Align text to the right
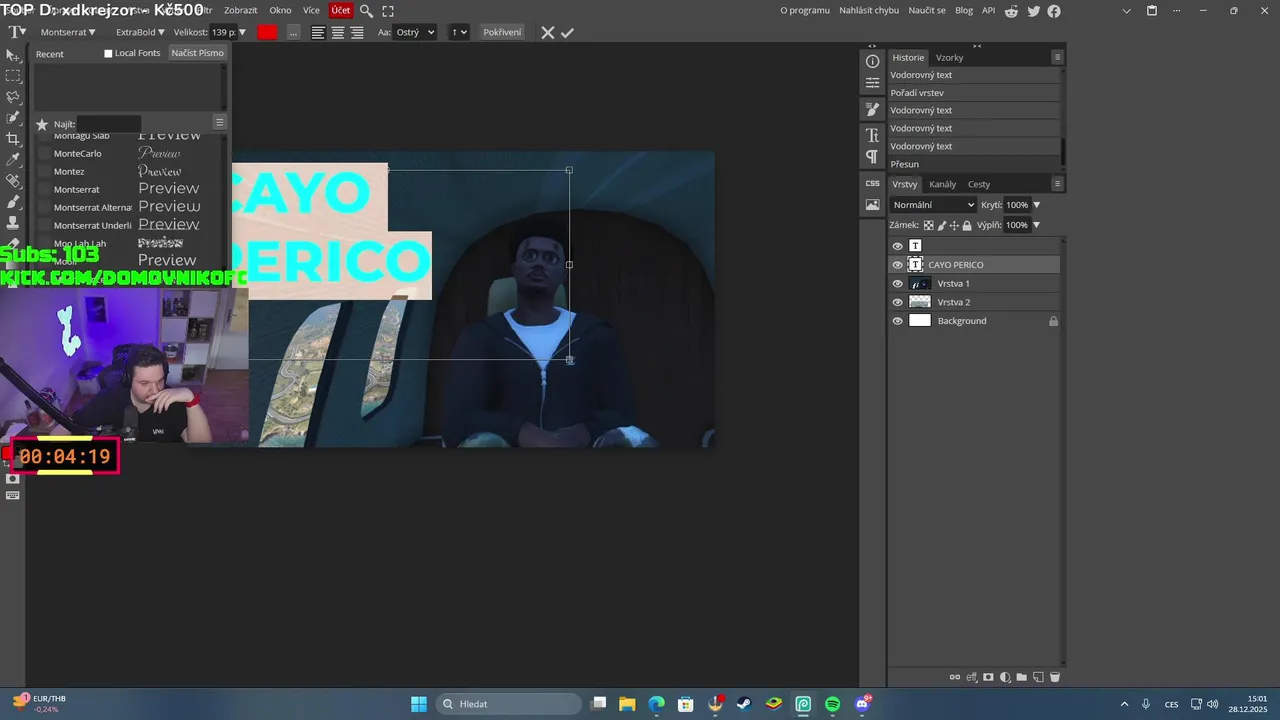 click(357, 32)
